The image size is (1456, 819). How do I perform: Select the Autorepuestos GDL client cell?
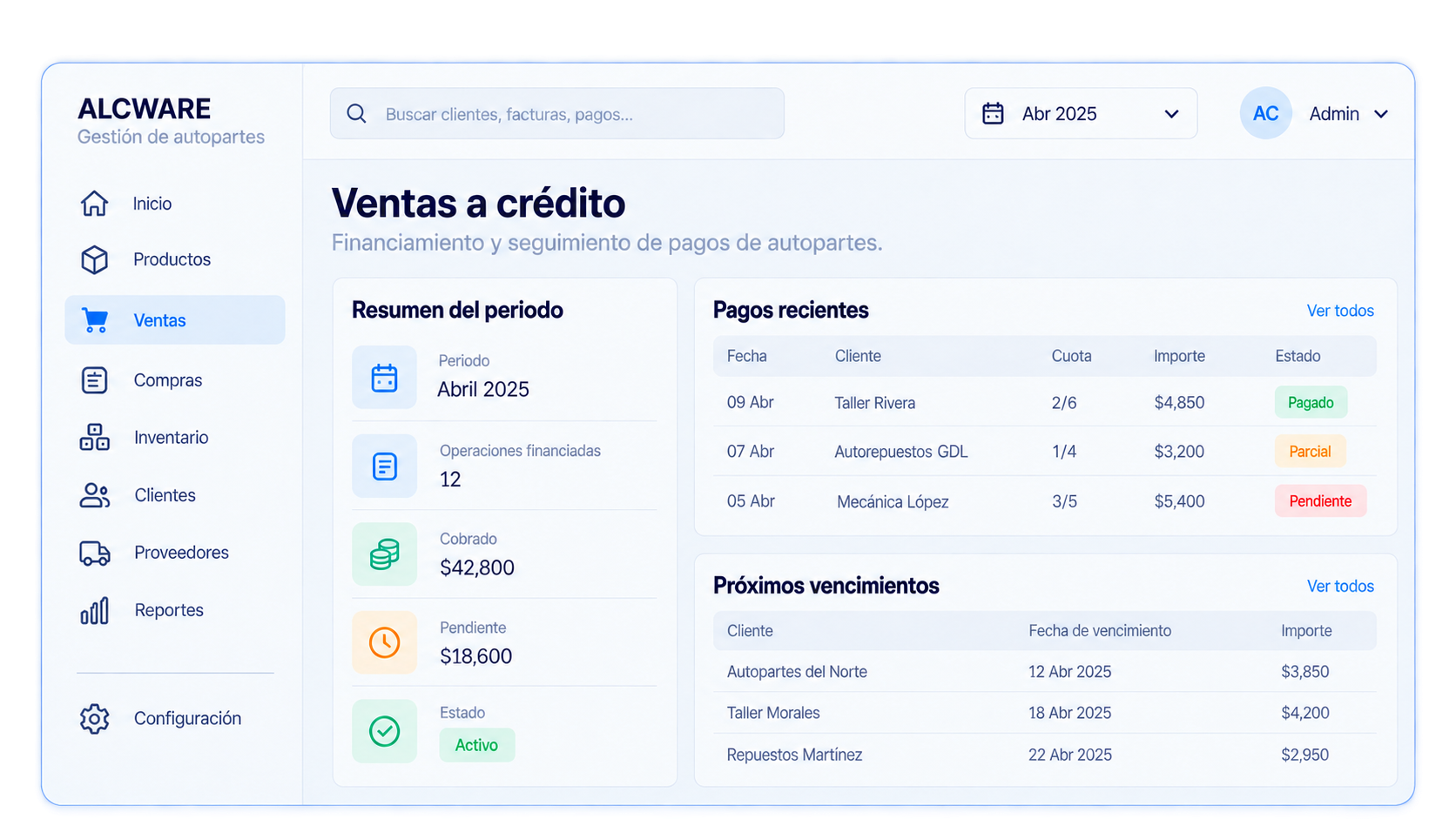coord(900,452)
